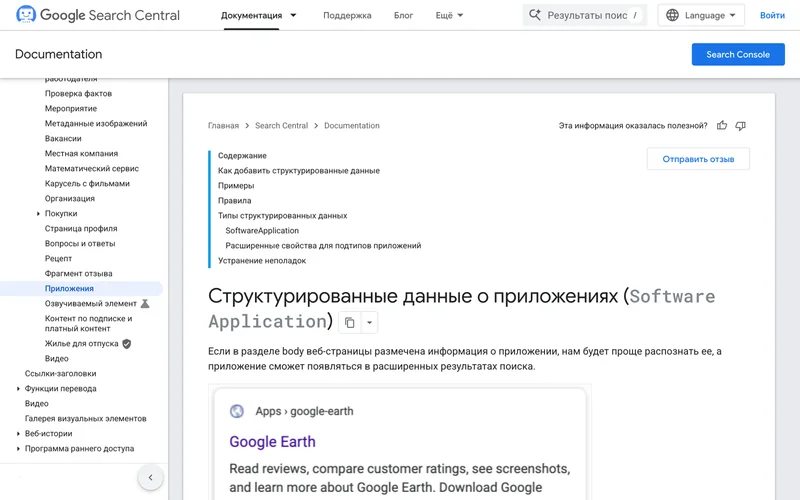Jump to the Примеры section link

pos(236,186)
